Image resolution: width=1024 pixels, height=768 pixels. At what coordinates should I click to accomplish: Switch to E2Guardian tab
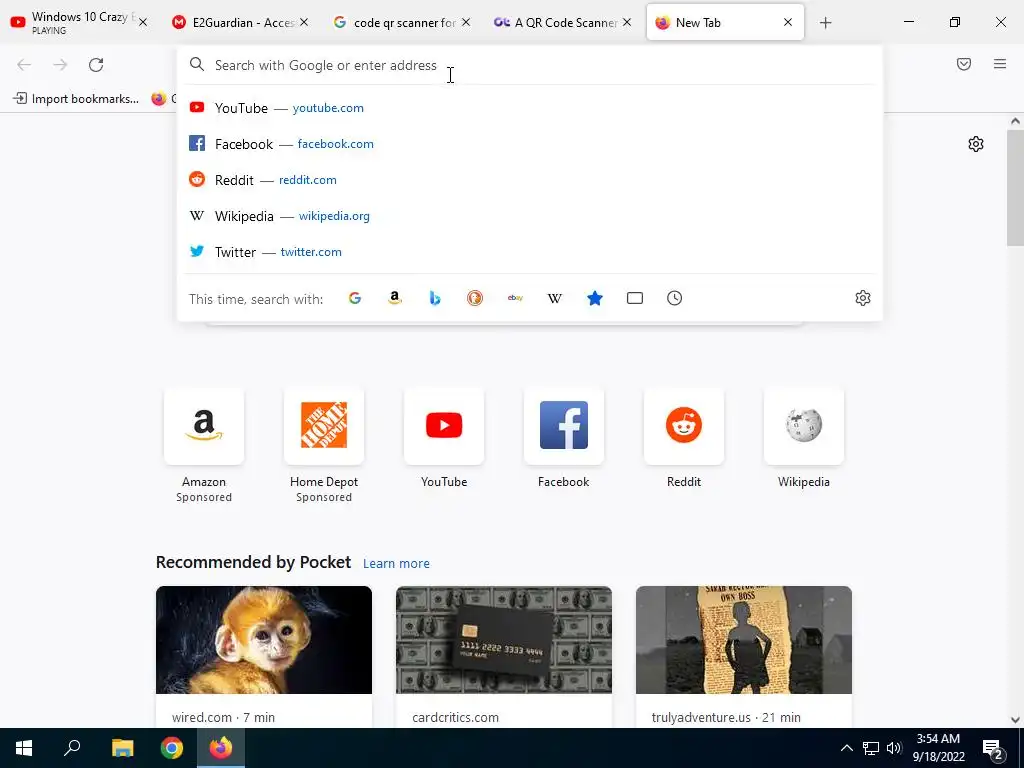tap(238, 22)
